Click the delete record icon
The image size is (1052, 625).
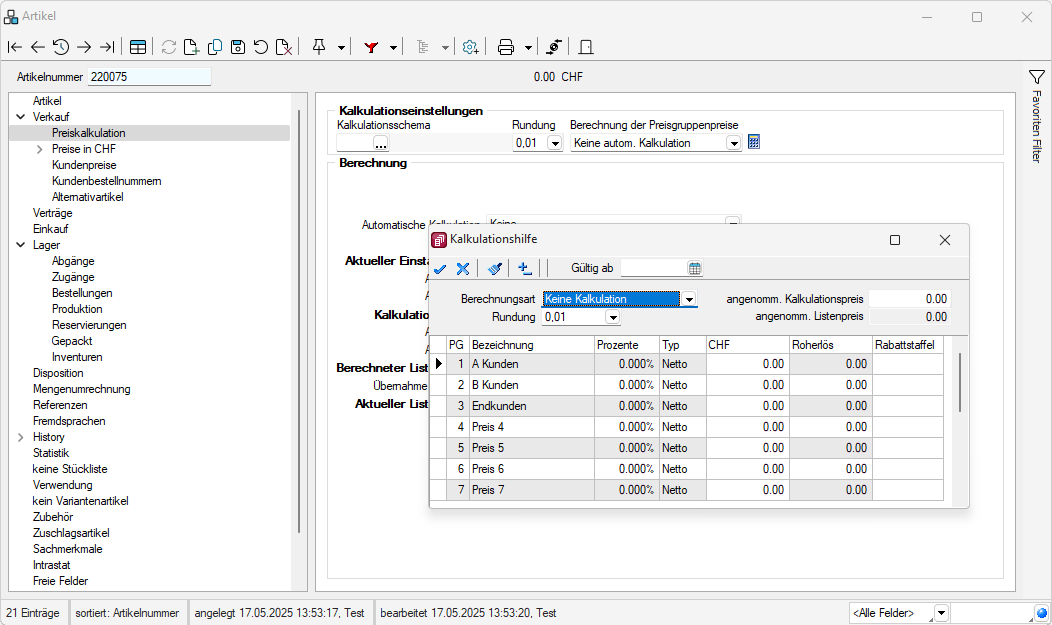click(284, 47)
